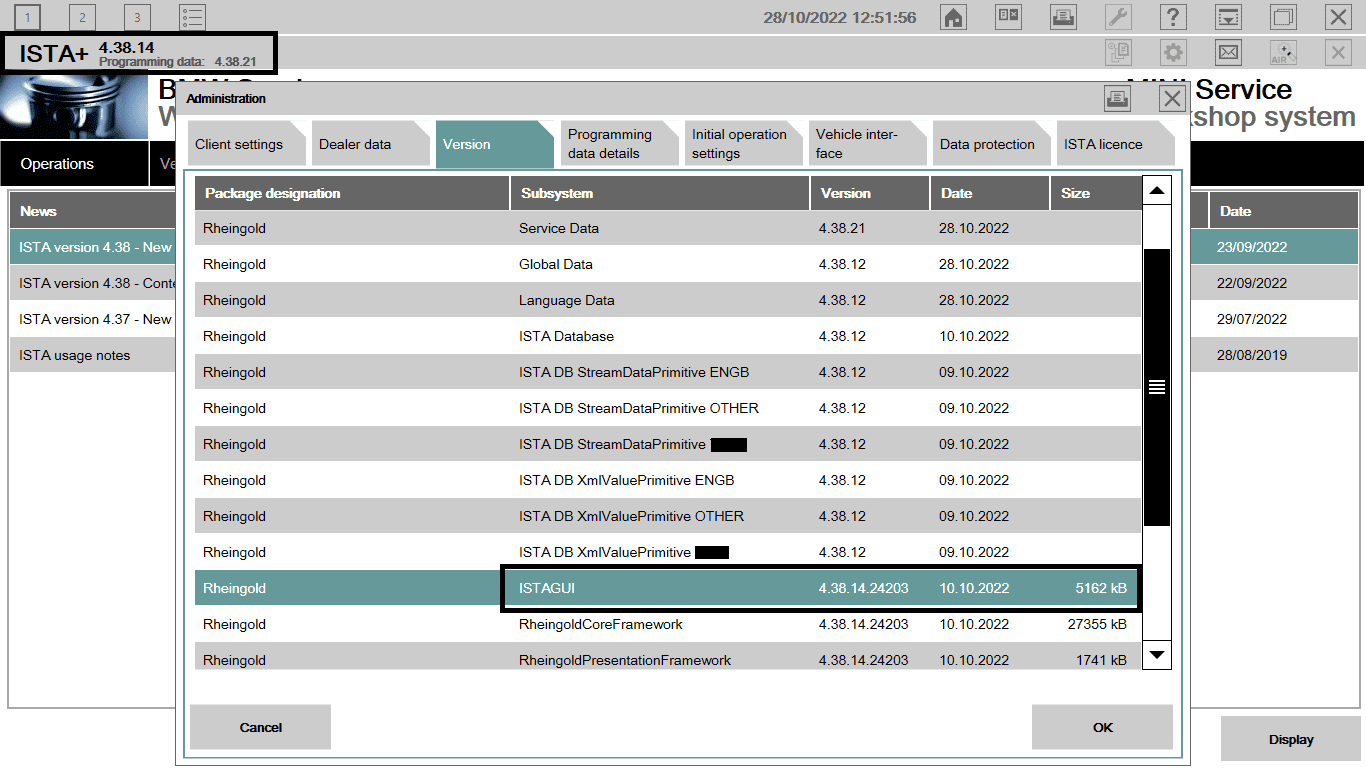Open the operations list icon beside tab 3
This screenshot has width=1366, height=768.
[193, 17]
